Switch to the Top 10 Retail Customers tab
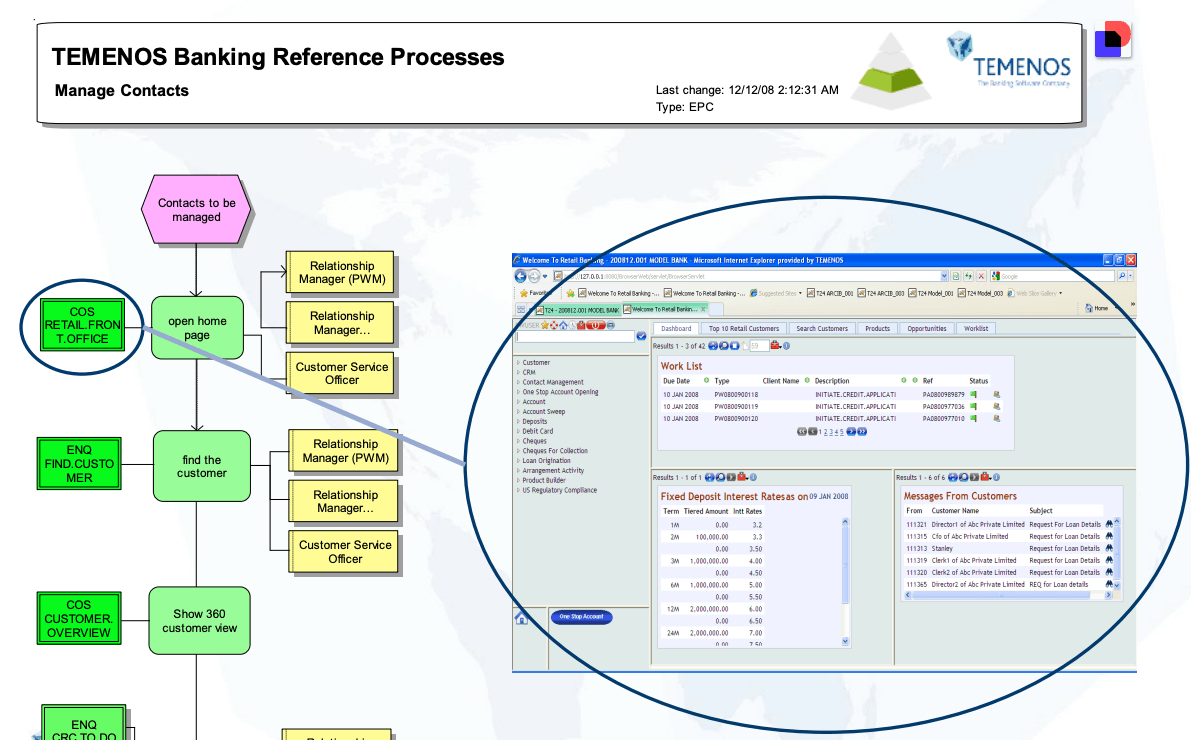The width and height of the screenshot is (1191, 740). pyautogui.click(x=743, y=328)
